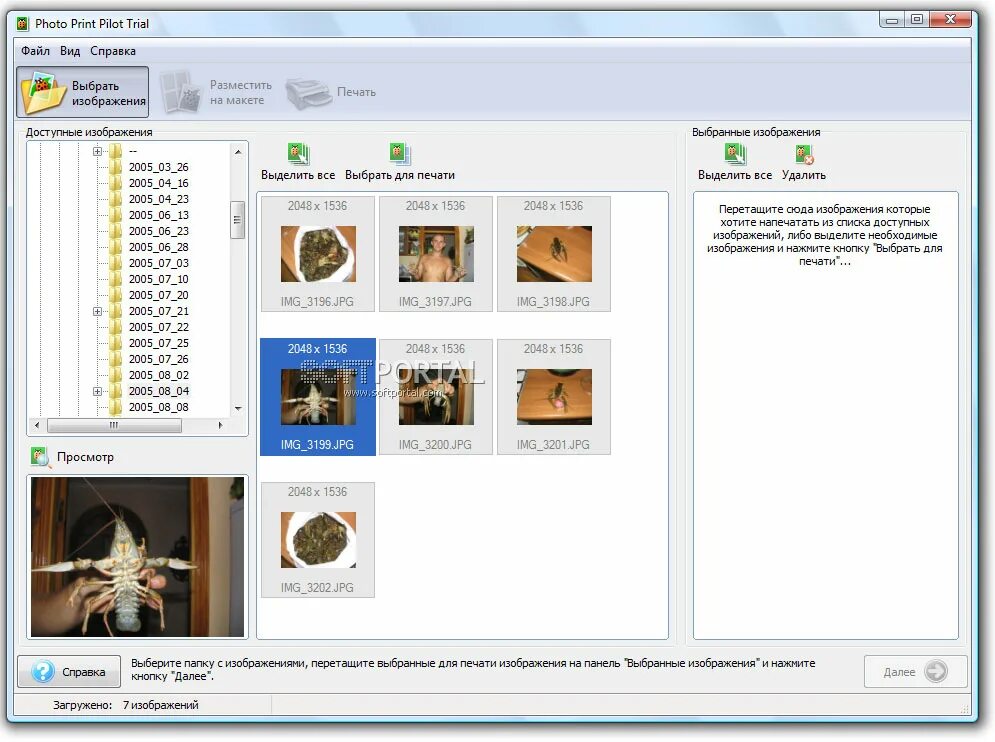The width and height of the screenshot is (995, 742).
Task: Click folder icon of 2005_03_26
Action: [x=115, y=167]
